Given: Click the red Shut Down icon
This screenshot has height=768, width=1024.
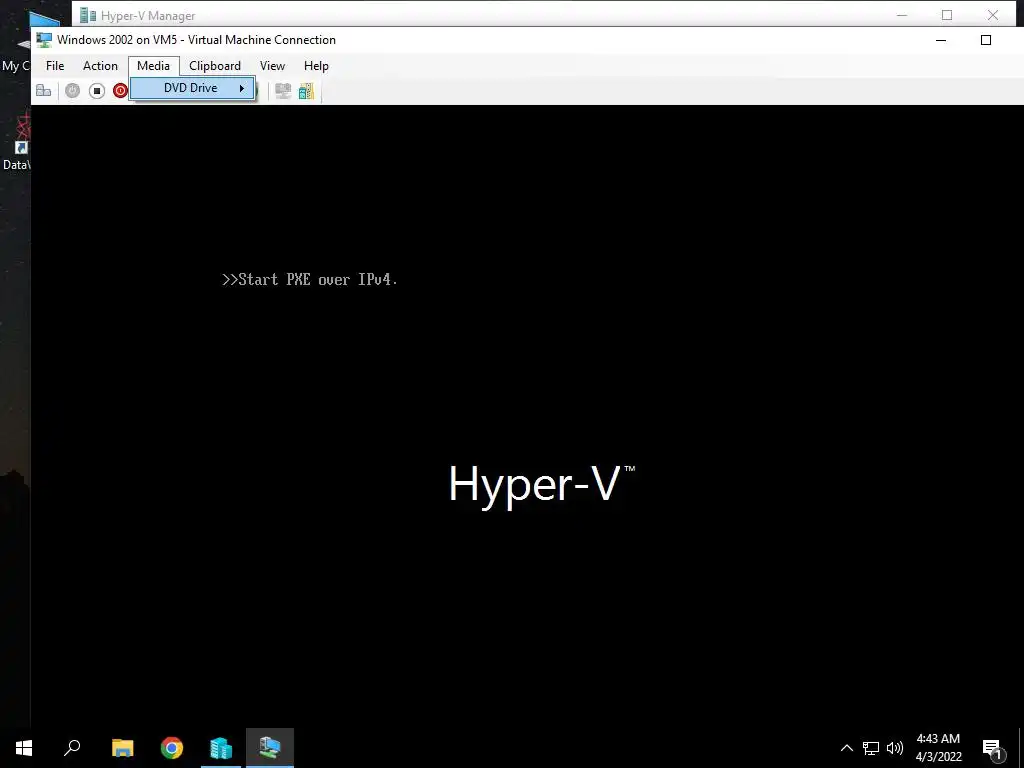Looking at the screenshot, I should (120, 91).
